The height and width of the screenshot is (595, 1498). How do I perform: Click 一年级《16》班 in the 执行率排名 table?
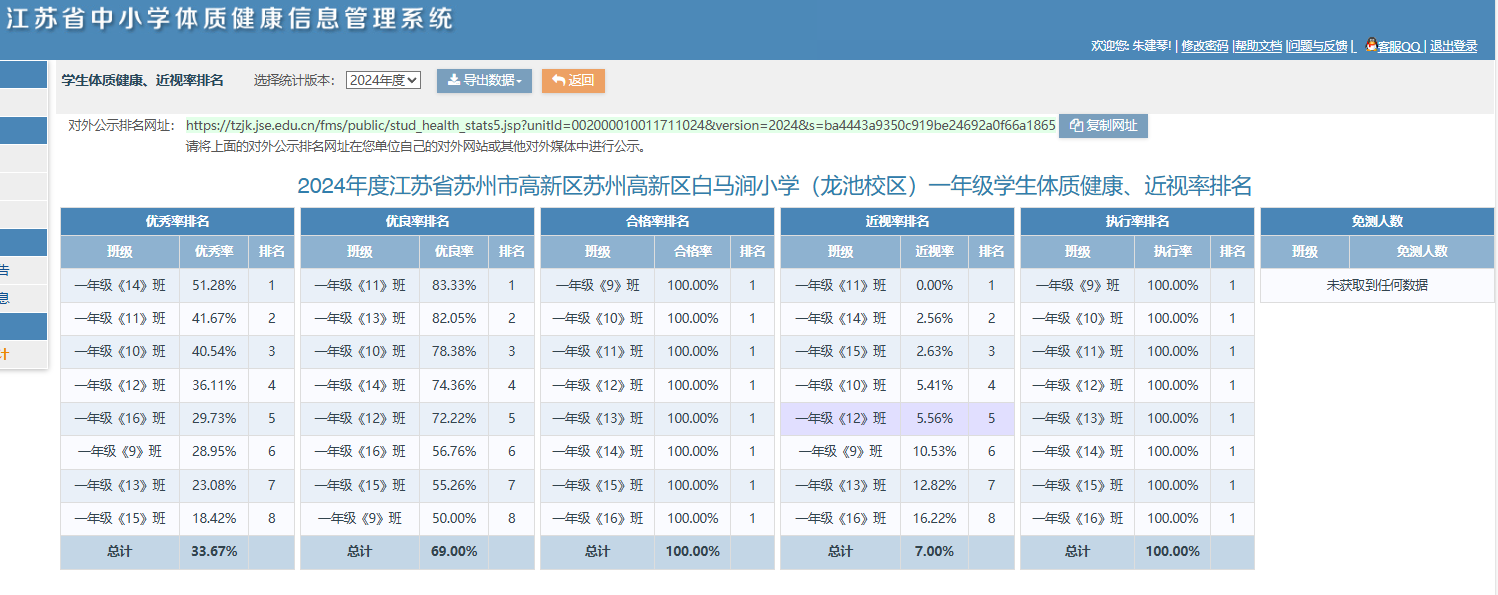point(1078,518)
